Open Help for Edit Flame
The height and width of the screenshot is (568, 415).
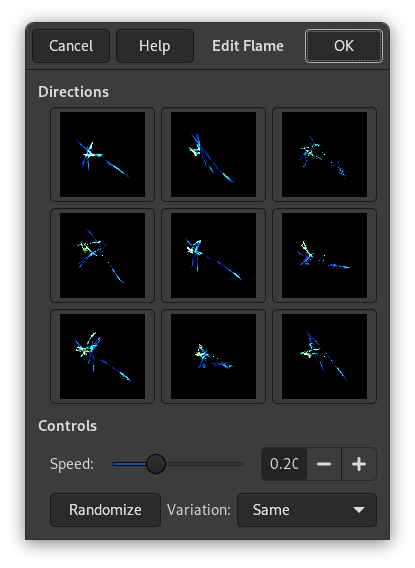pyautogui.click(x=155, y=46)
